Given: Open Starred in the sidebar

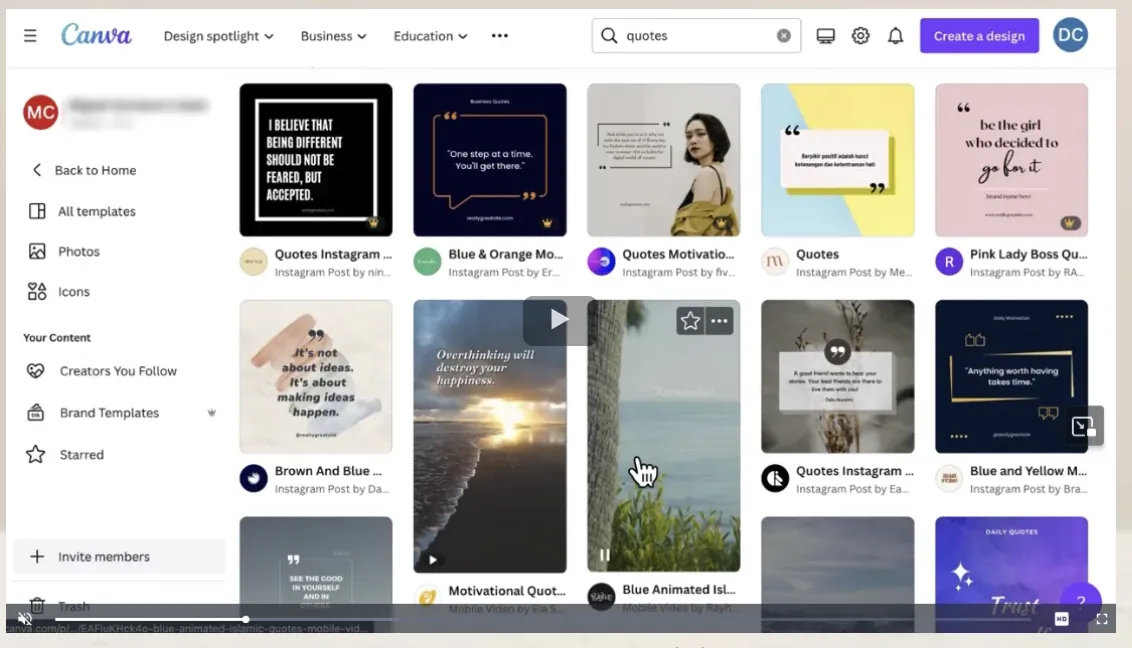Looking at the screenshot, I should [82, 455].
